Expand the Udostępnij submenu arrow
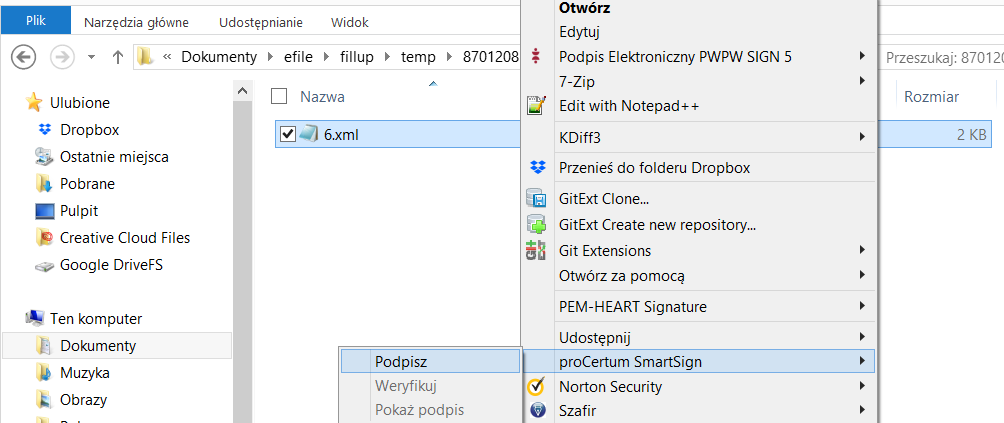This screenshot has height=423, width=1004. tap(862, 336)
